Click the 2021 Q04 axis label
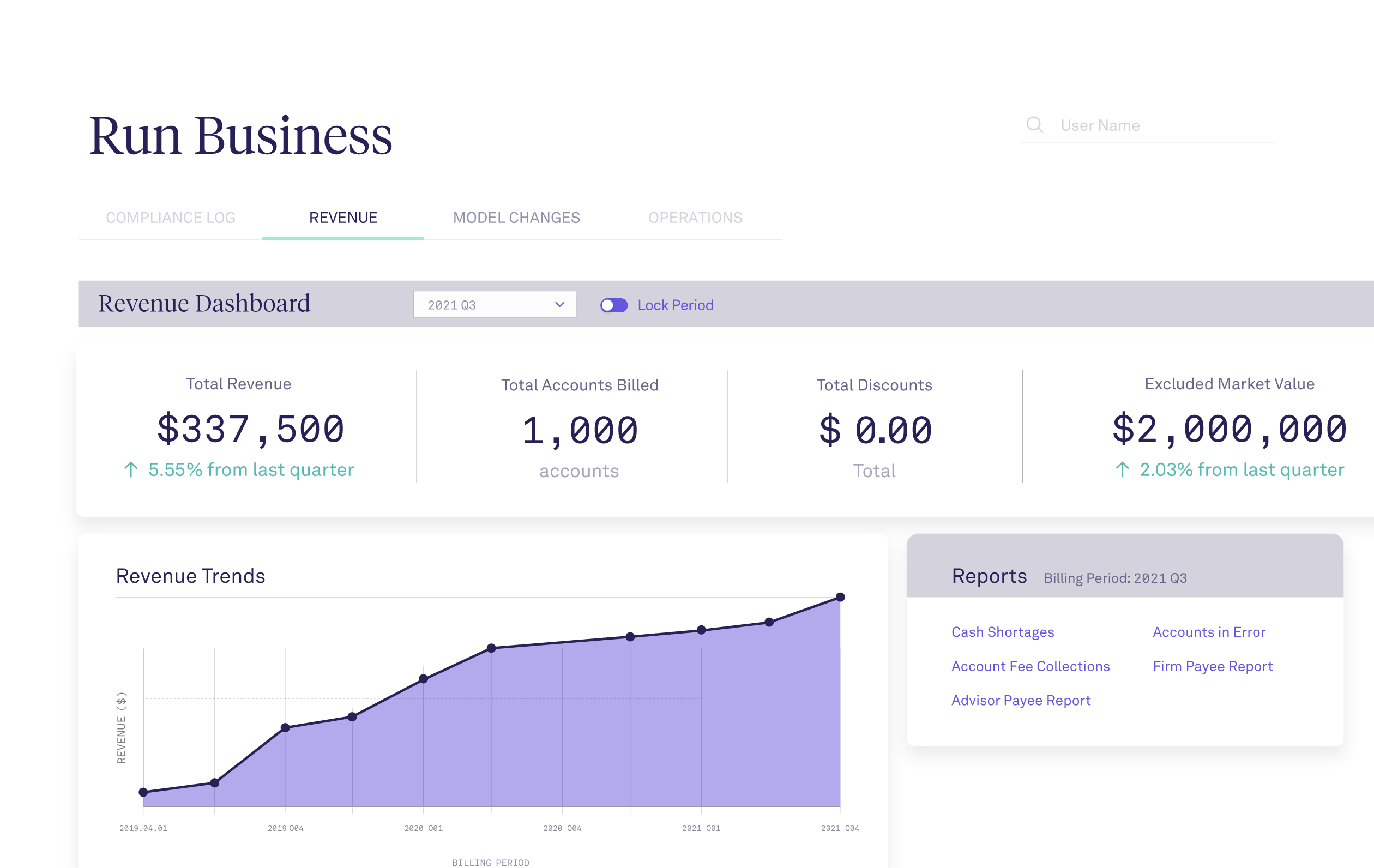 pos(840,828)
